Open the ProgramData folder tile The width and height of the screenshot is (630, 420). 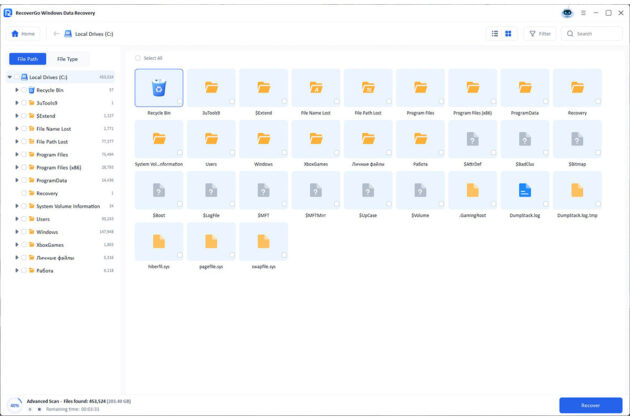[x=525, y=88]
